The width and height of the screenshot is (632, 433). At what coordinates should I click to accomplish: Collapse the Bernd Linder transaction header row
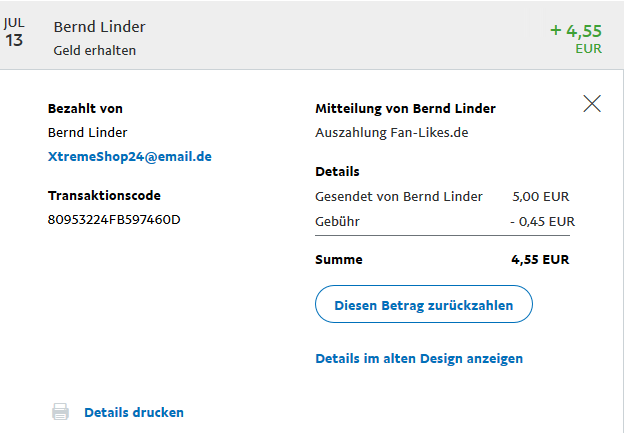point(300,37)
